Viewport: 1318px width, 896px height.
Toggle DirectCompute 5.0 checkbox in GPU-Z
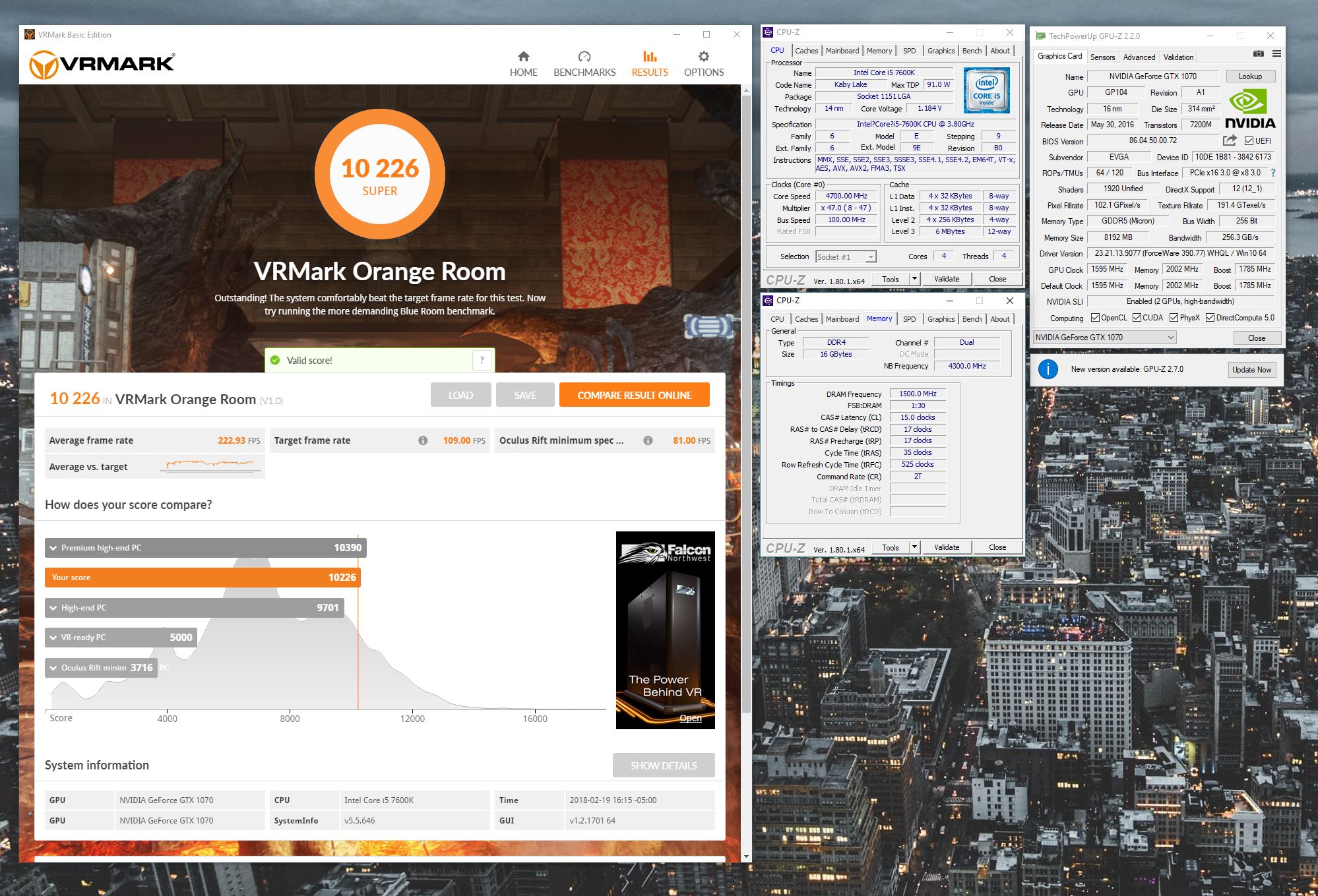click(1210, 318)
